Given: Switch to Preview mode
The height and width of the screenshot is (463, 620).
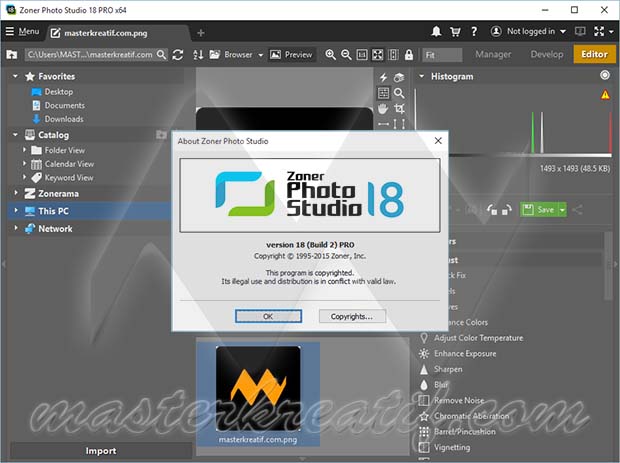Looking at the screenshot, I should [x=292, y=55].
